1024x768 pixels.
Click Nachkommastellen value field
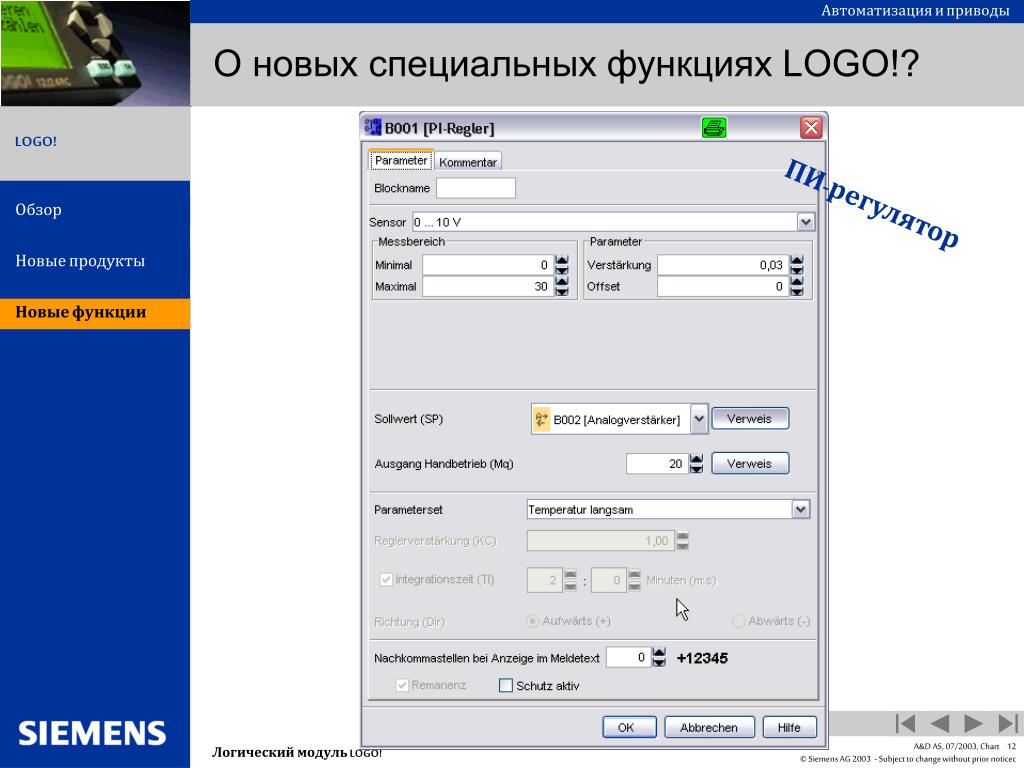click(628, 657)
